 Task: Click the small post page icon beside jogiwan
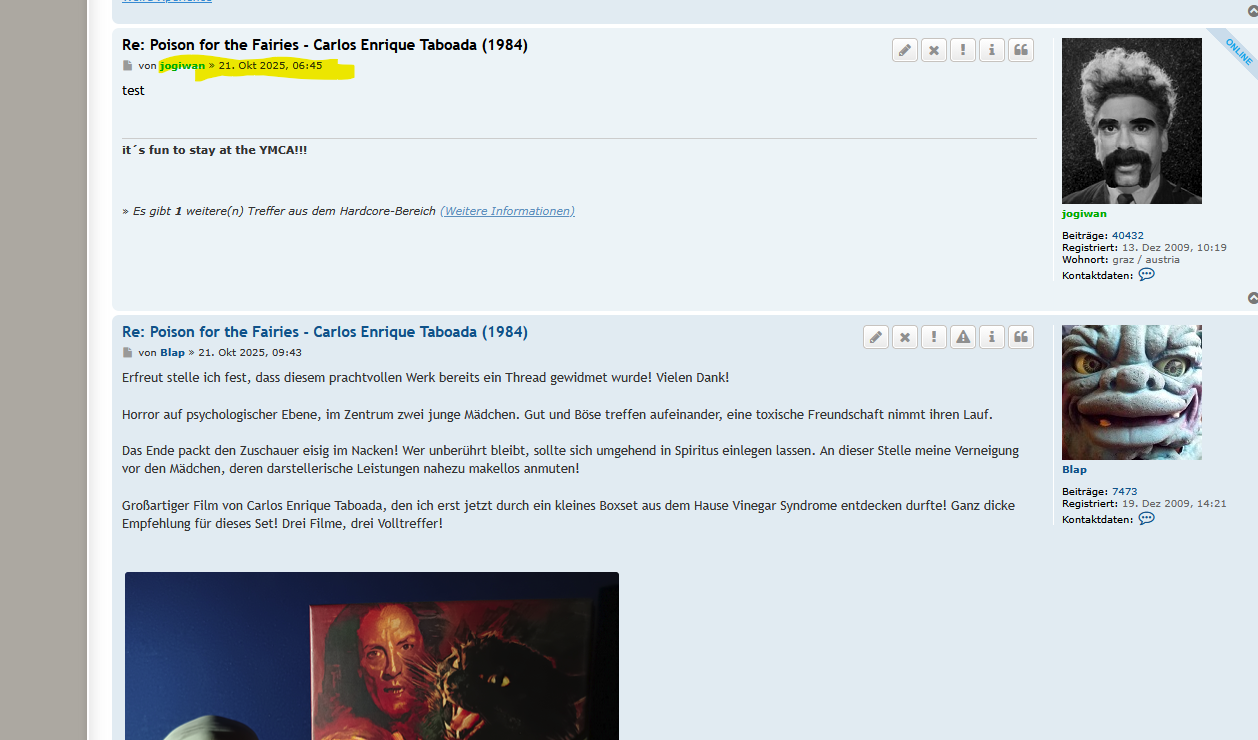(127, 64)
